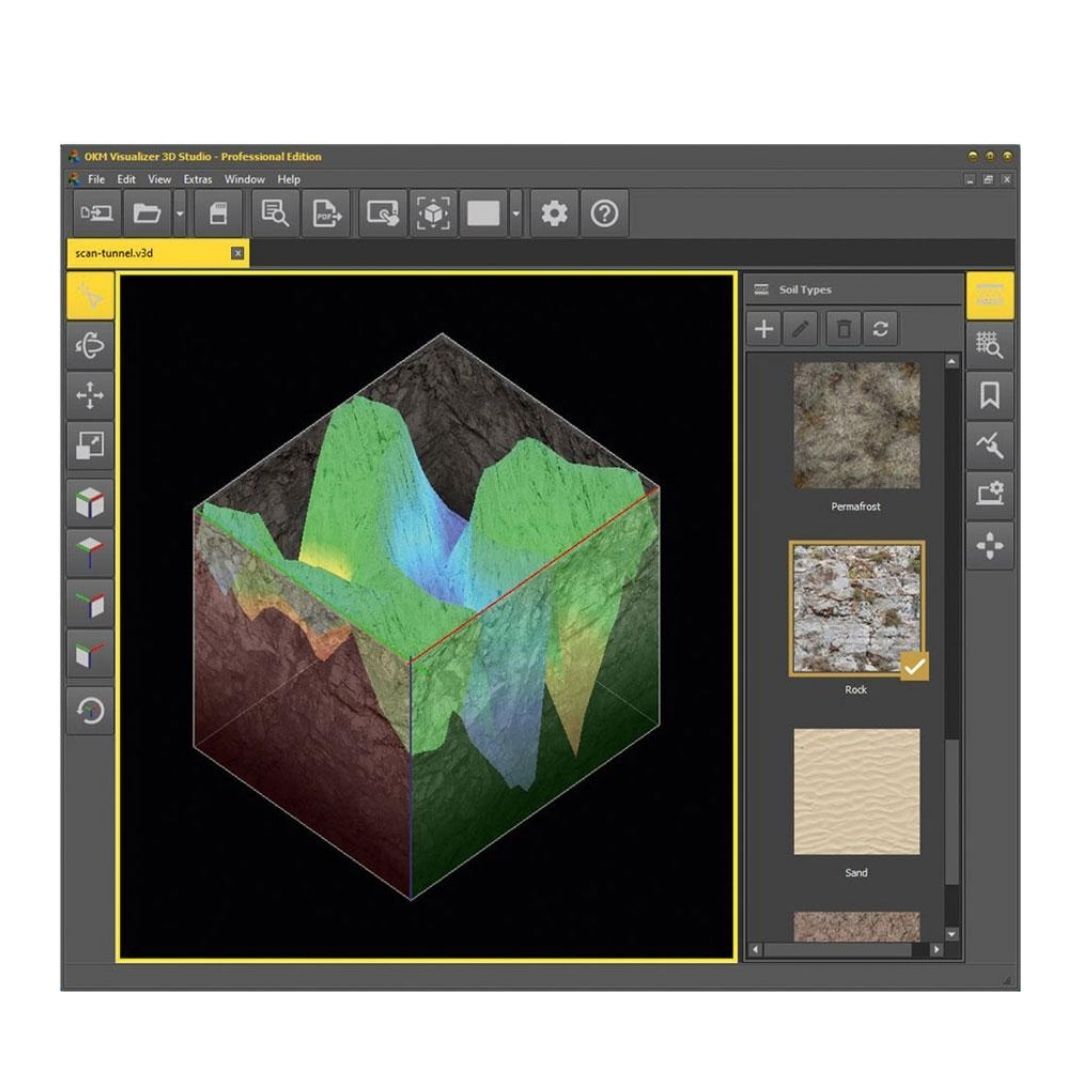The width and height of the screenshot is (1080, 1080).
Task: Reset the view rotation with the circular arrow icon
Action: (x=90, y=713)
